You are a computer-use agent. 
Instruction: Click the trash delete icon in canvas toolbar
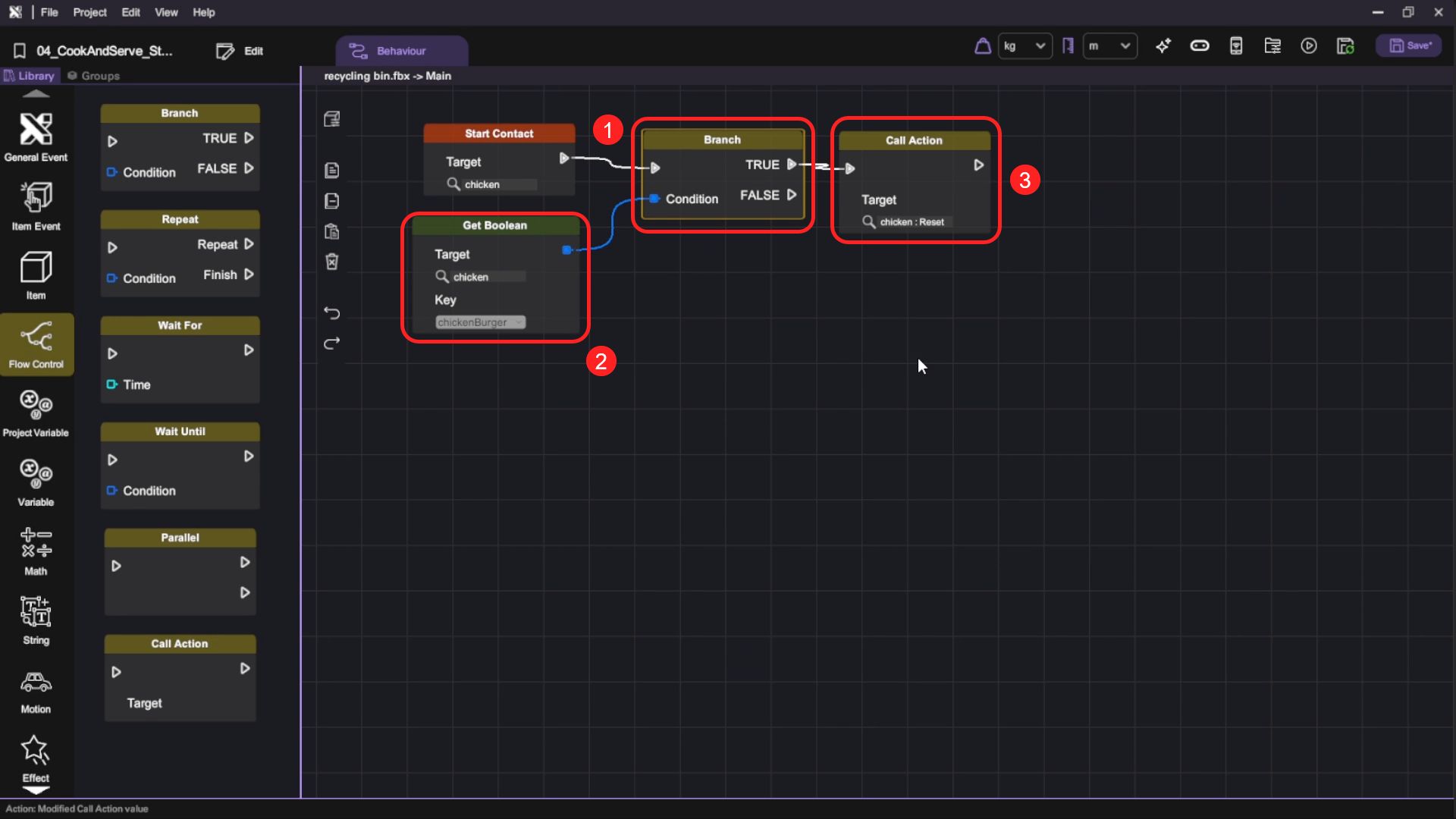tap(331, 262)
